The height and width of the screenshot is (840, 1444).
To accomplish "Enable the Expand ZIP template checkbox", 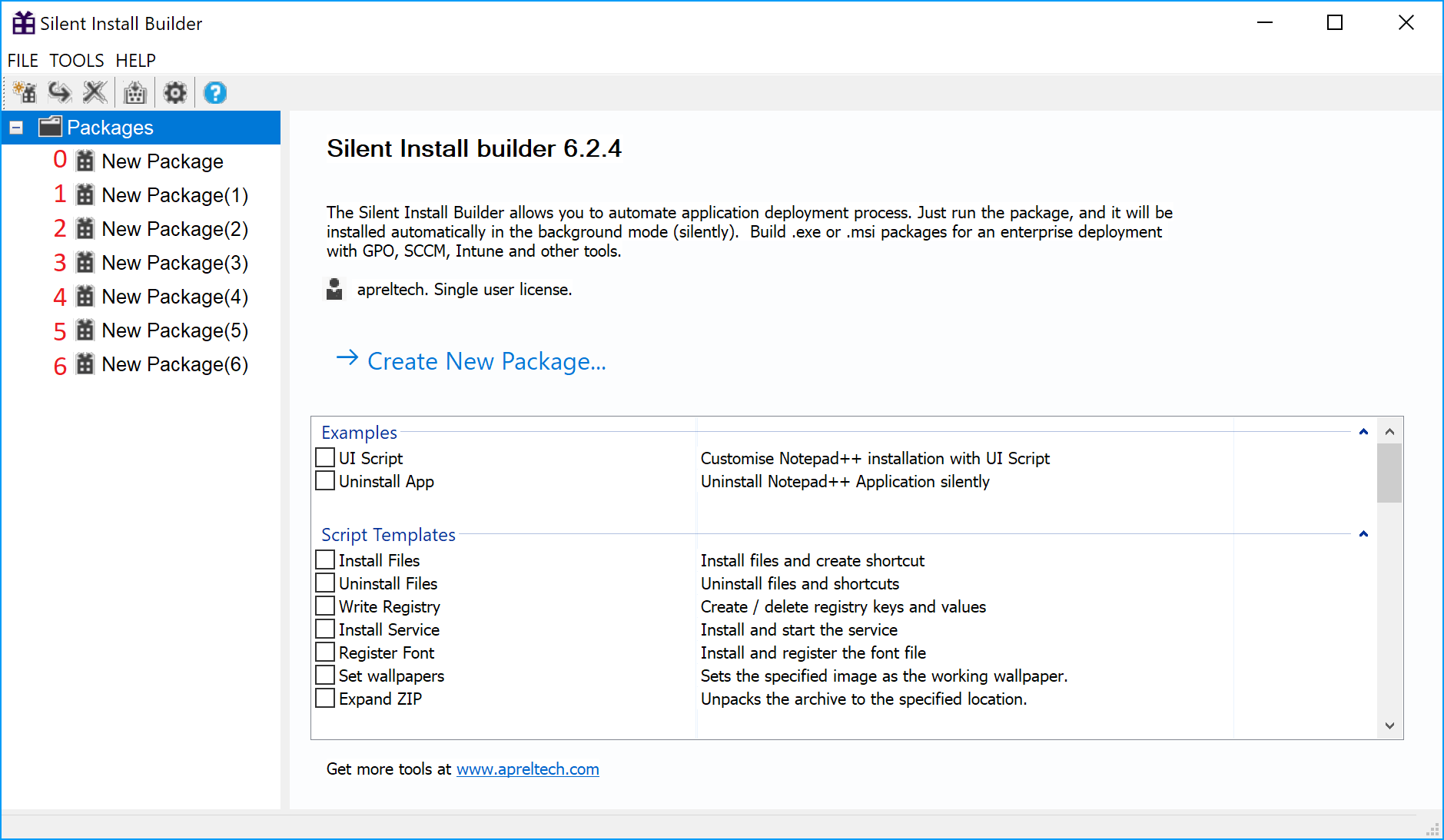I will (x=325, y=699).
